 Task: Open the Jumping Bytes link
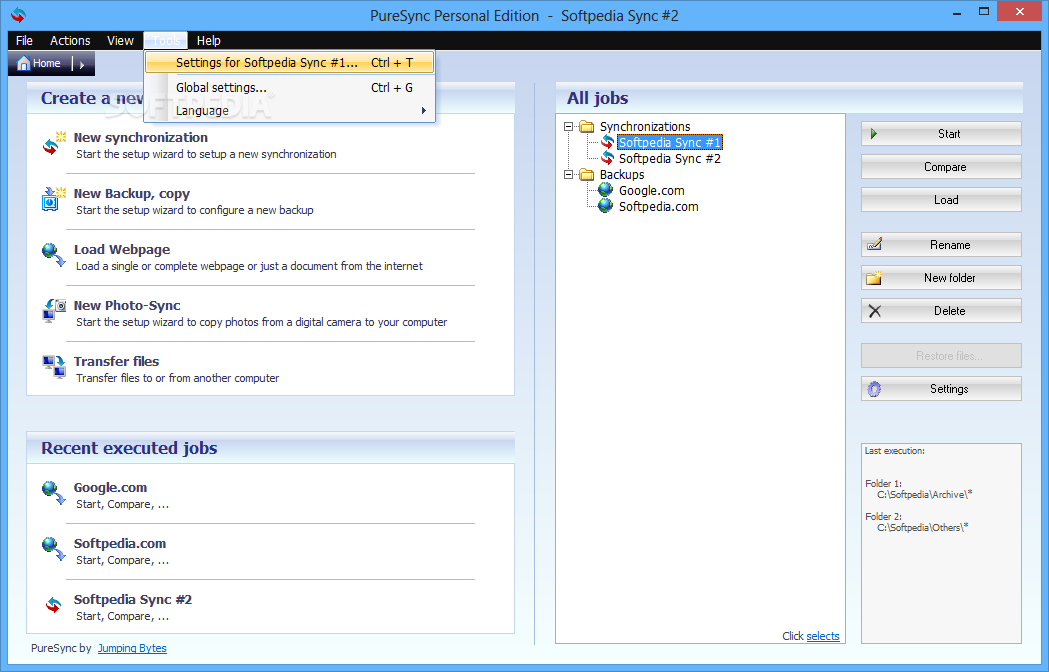tap(132, 648)
